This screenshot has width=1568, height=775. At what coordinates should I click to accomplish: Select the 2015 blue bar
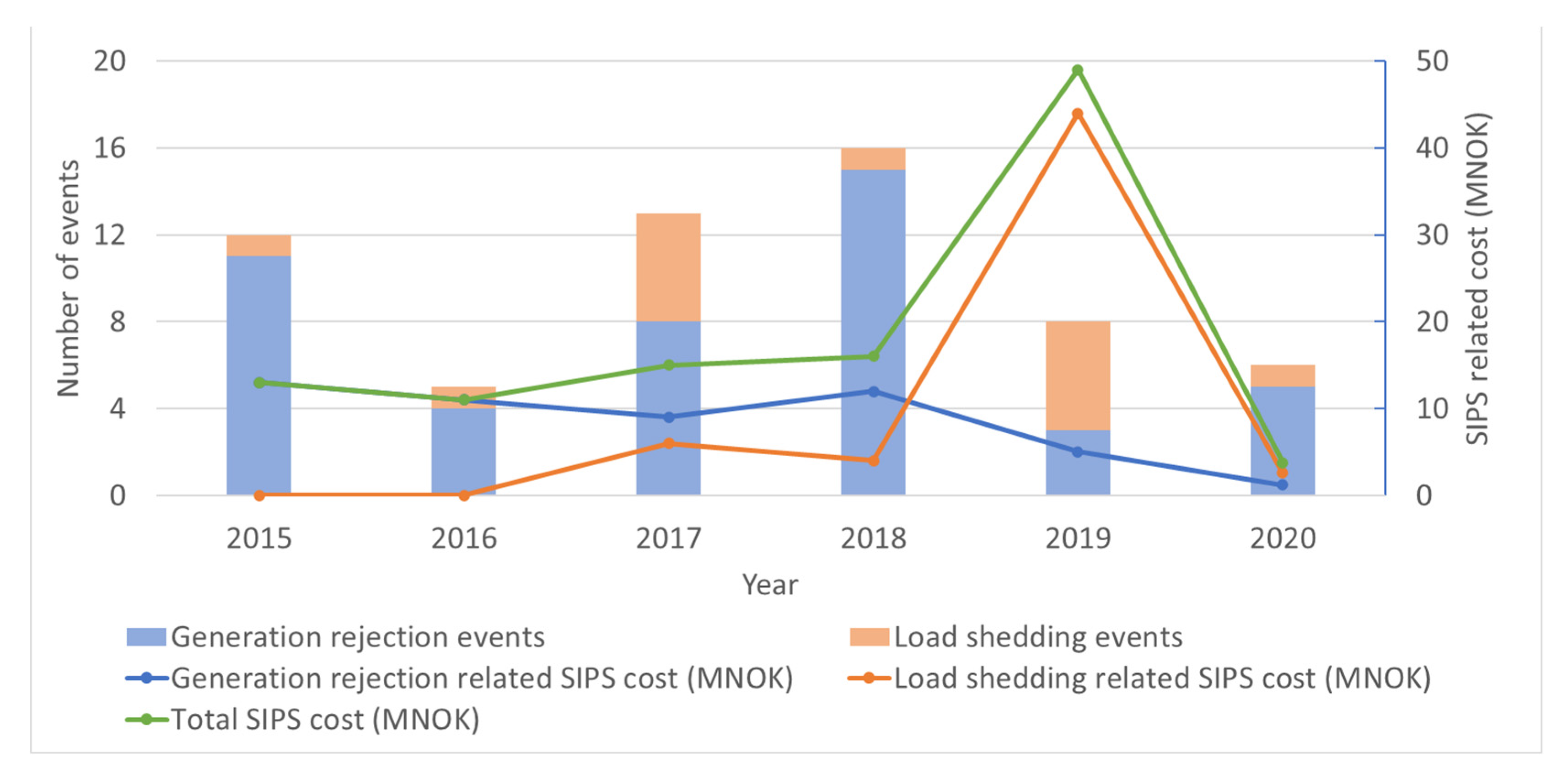coord(259,317)
